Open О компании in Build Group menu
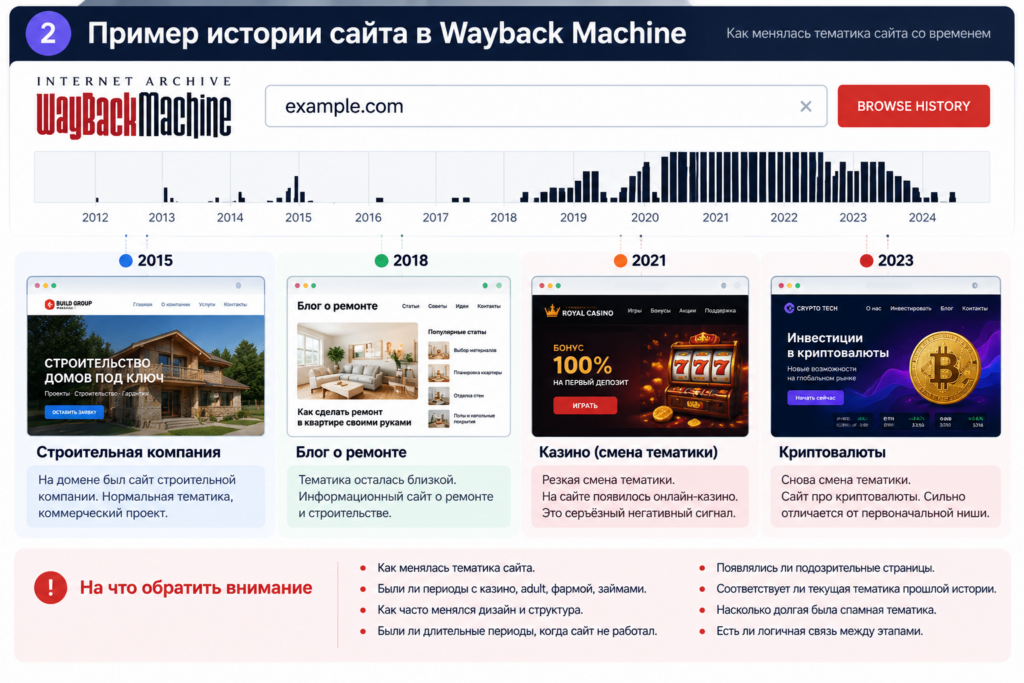 [x=175, y=304]
